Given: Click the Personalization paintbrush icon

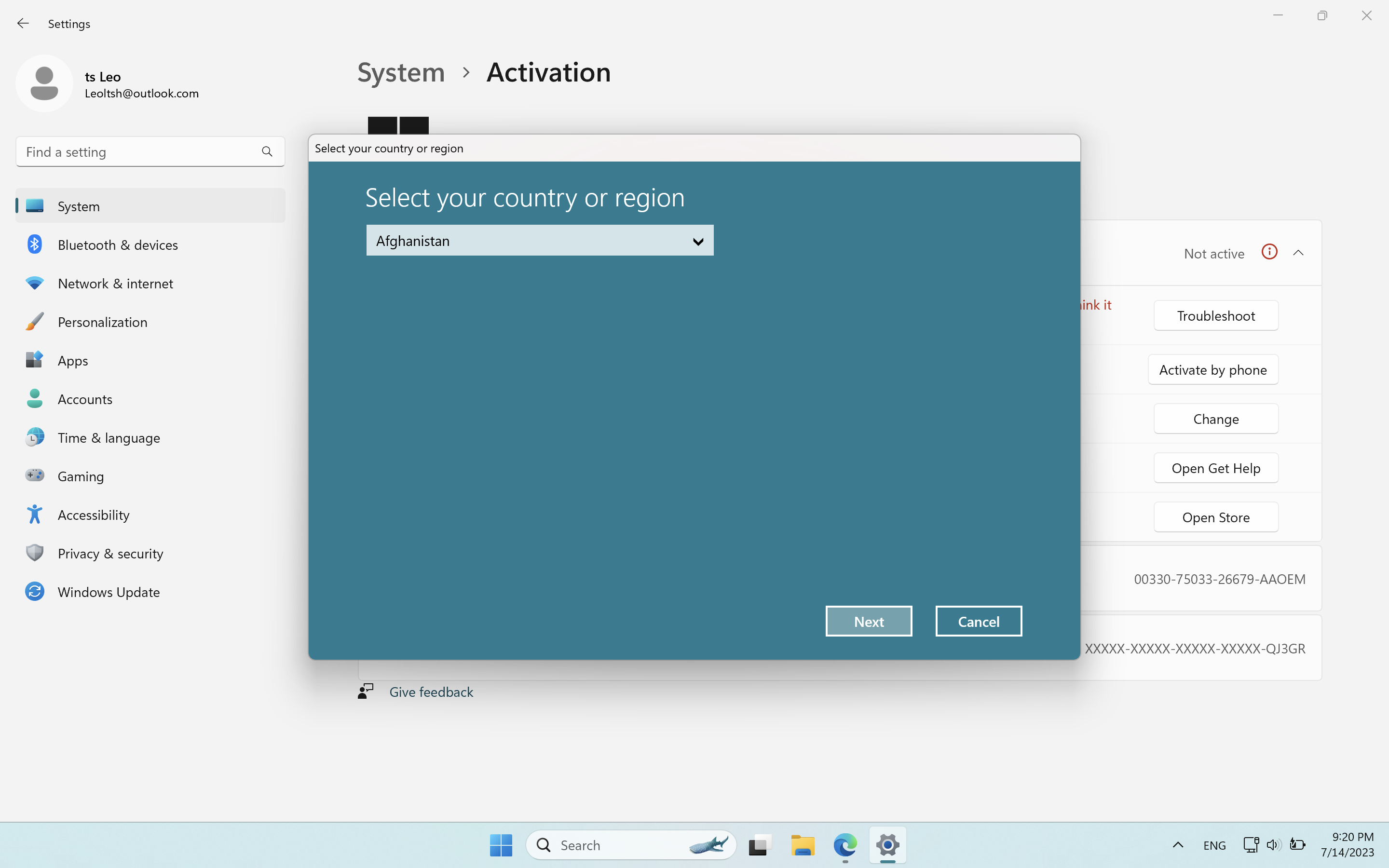Looking at the screenshot, I should (x=34, y=322).
